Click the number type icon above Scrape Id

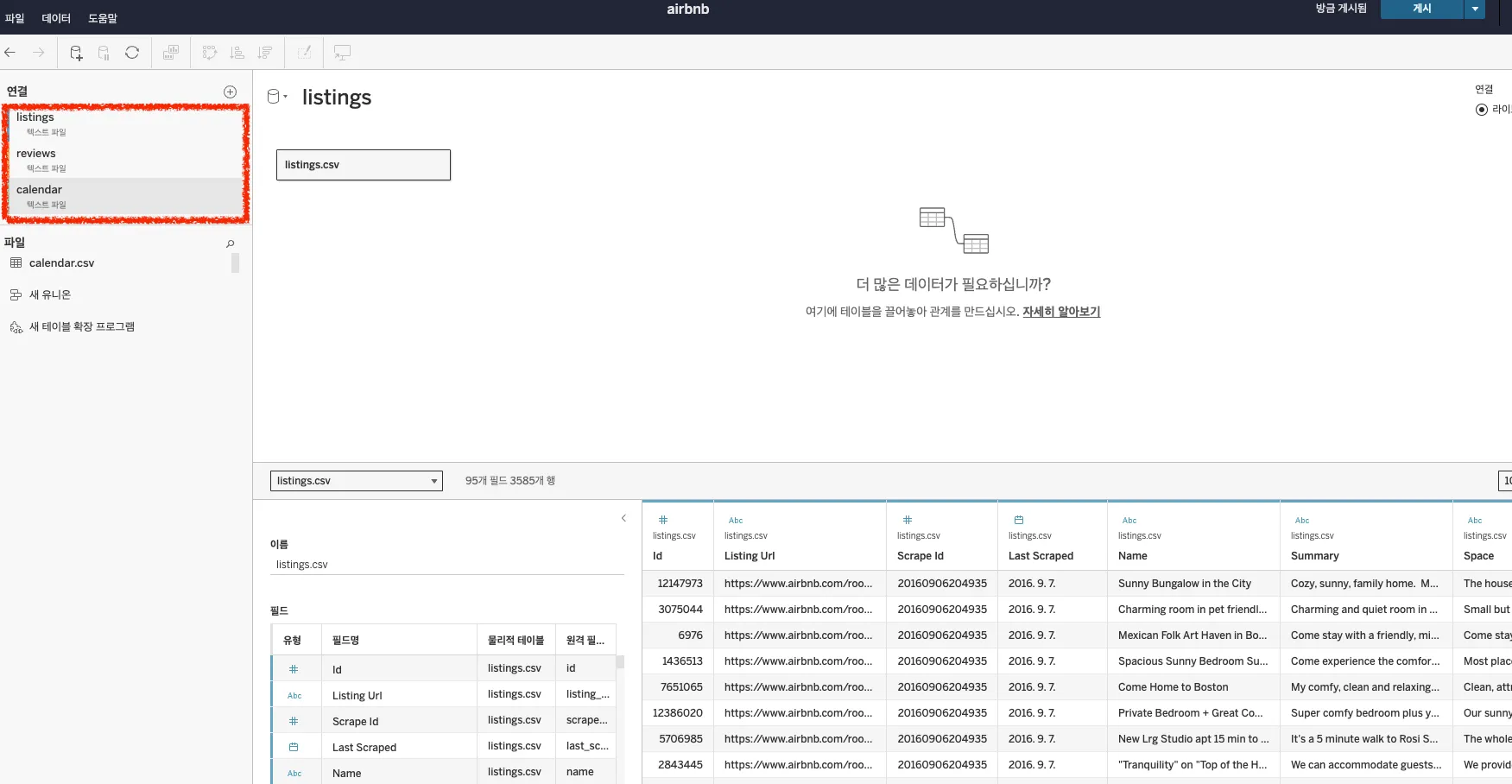(x=907, y=520)
